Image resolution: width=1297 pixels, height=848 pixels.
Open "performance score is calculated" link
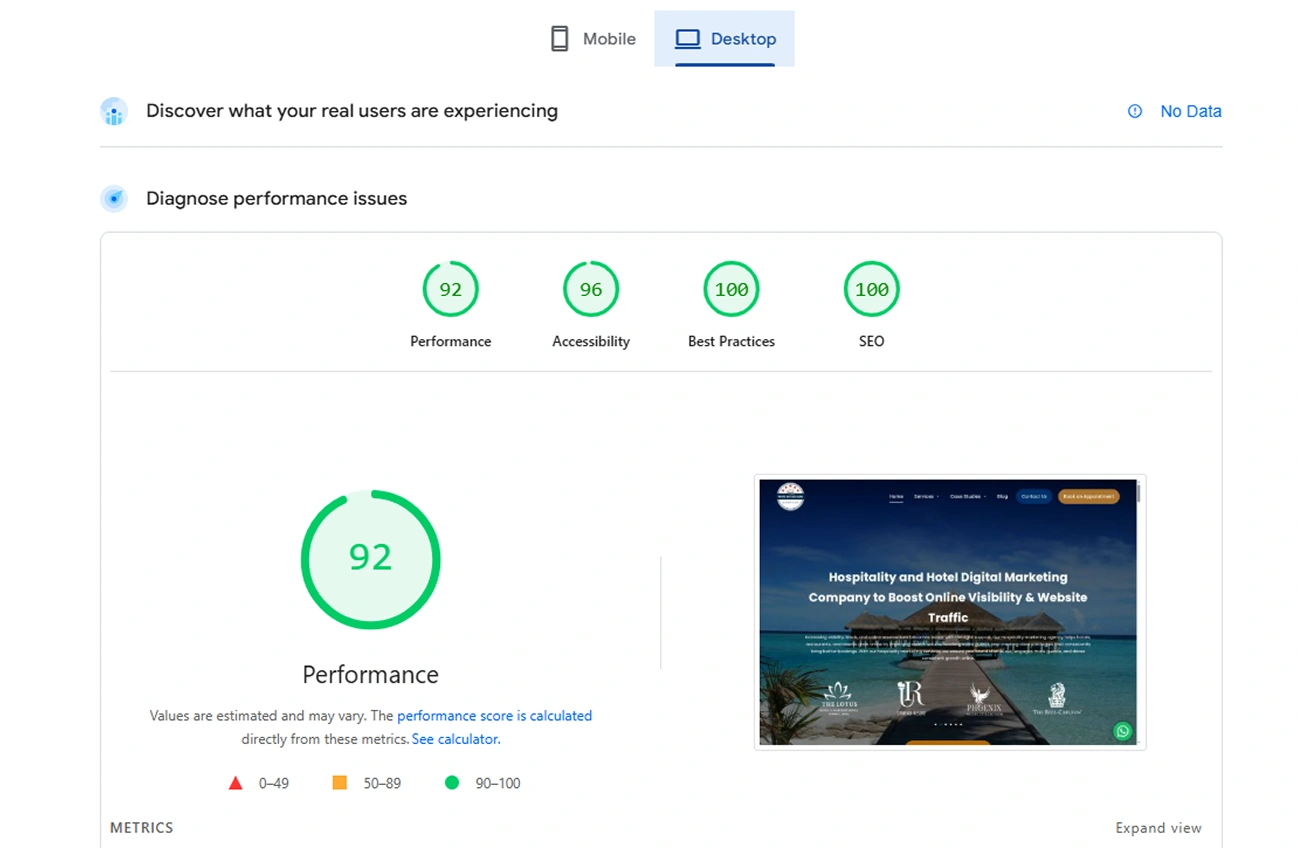coord(494,716)
